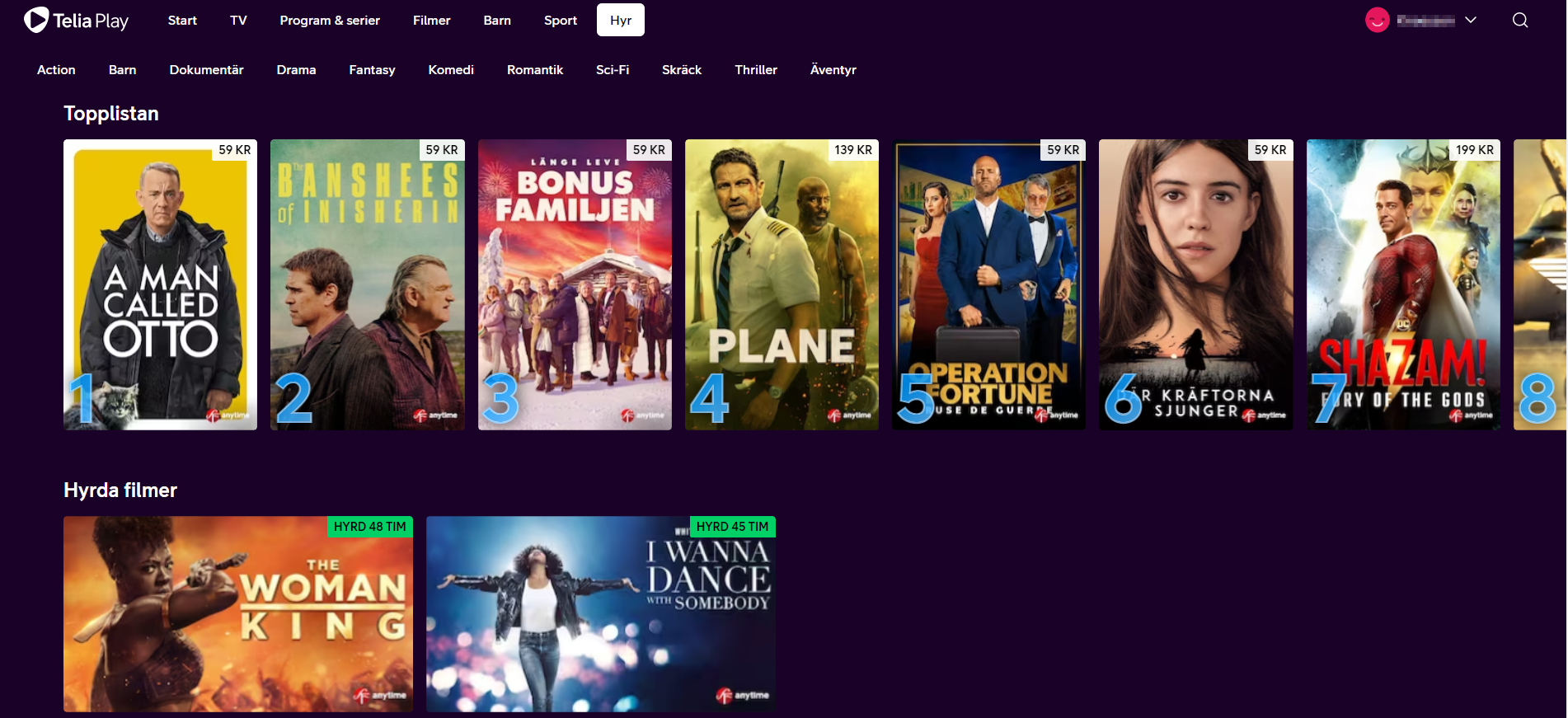Select Banshees of Inisherin movie poster
Image resolution: width=1568 pixels, height=718 pixels.
click(367, 284)
